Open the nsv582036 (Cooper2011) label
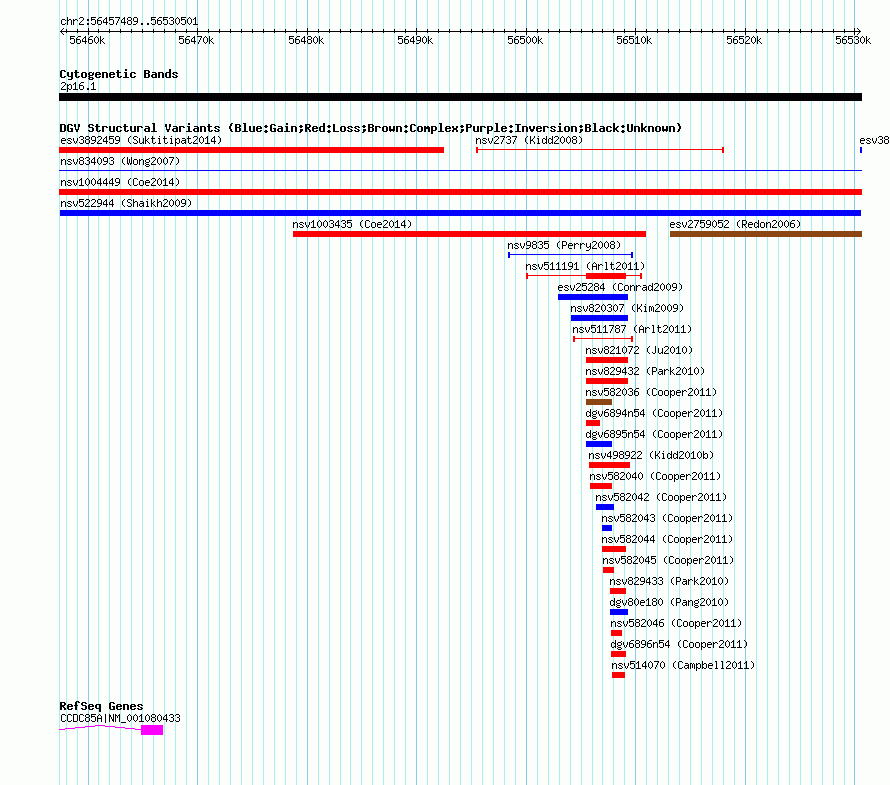Screen dimensions: 890x785 point(651,392)
